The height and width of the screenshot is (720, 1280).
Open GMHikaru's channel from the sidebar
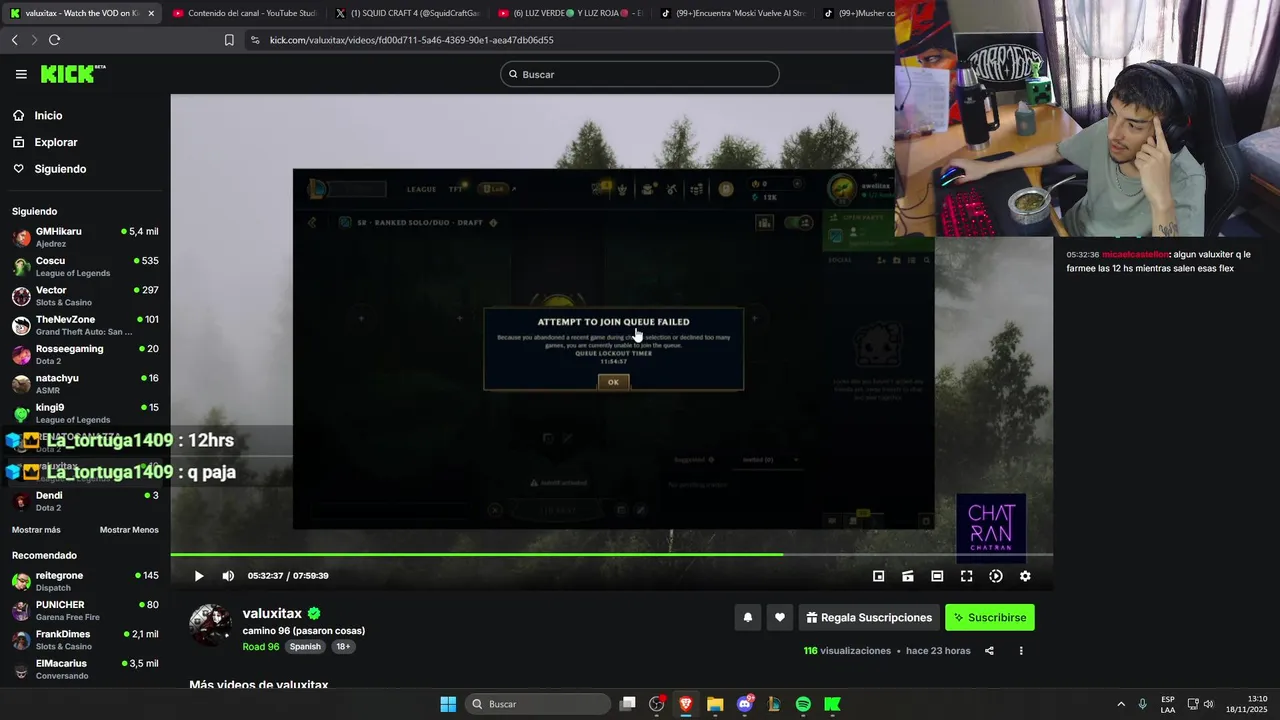click(85, 237)
